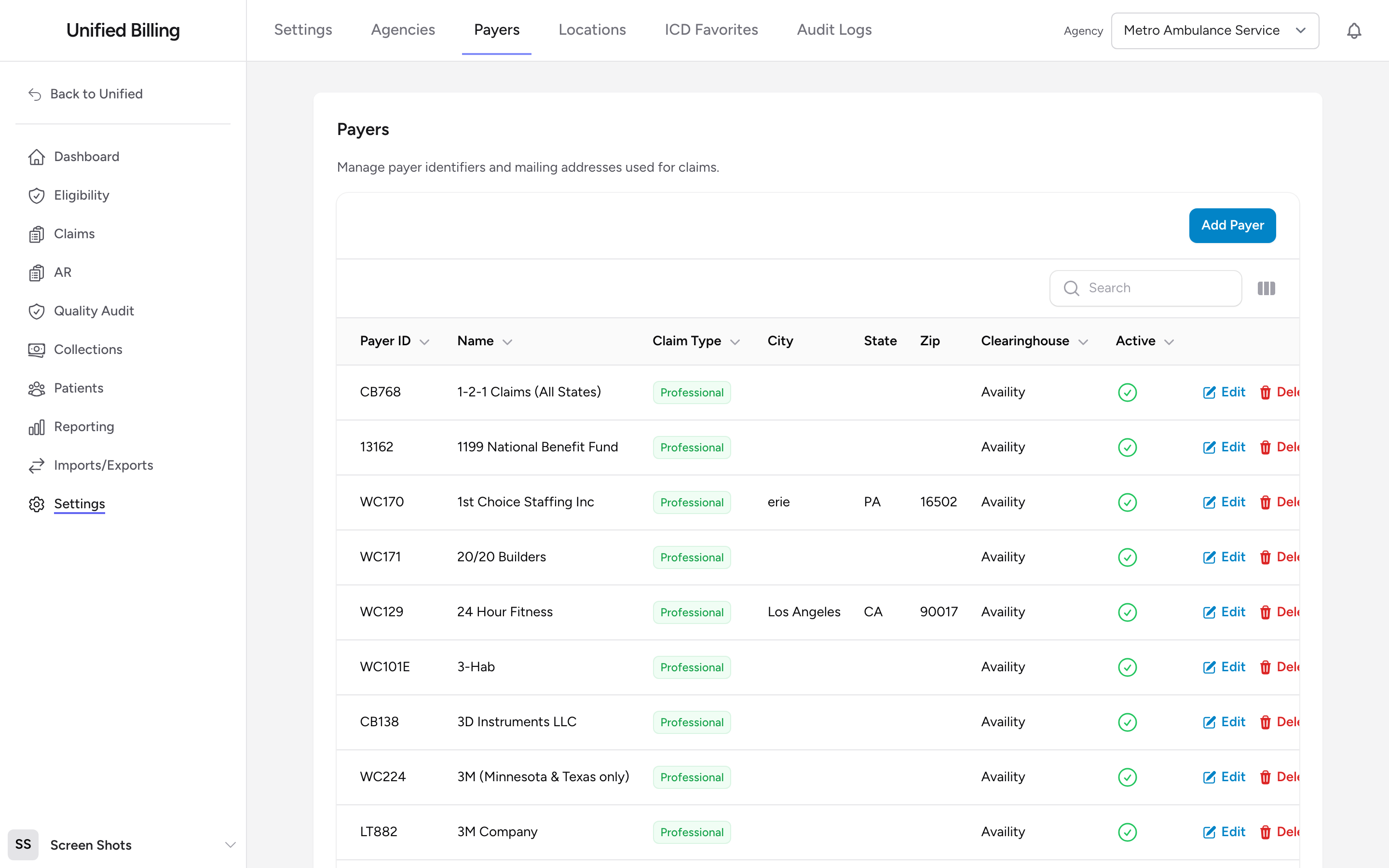Click the payer ID WC224 cell

[383, 777]
